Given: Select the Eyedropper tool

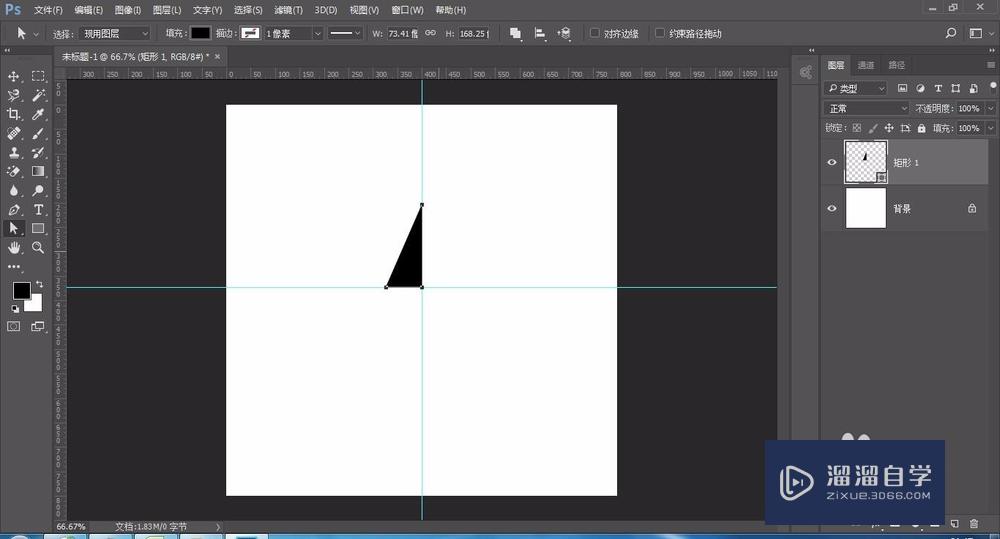Looking at the screenshot, I should tap(39, 115).
